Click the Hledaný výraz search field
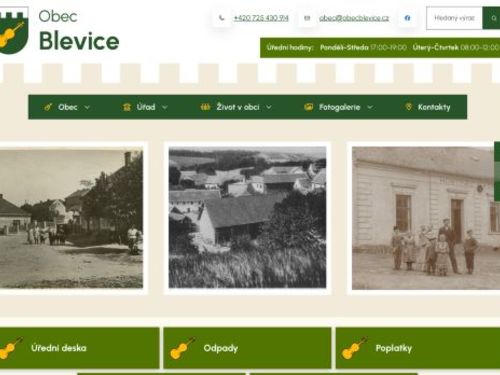This screenshot has height=375, width=500. (x=454, y=18)
